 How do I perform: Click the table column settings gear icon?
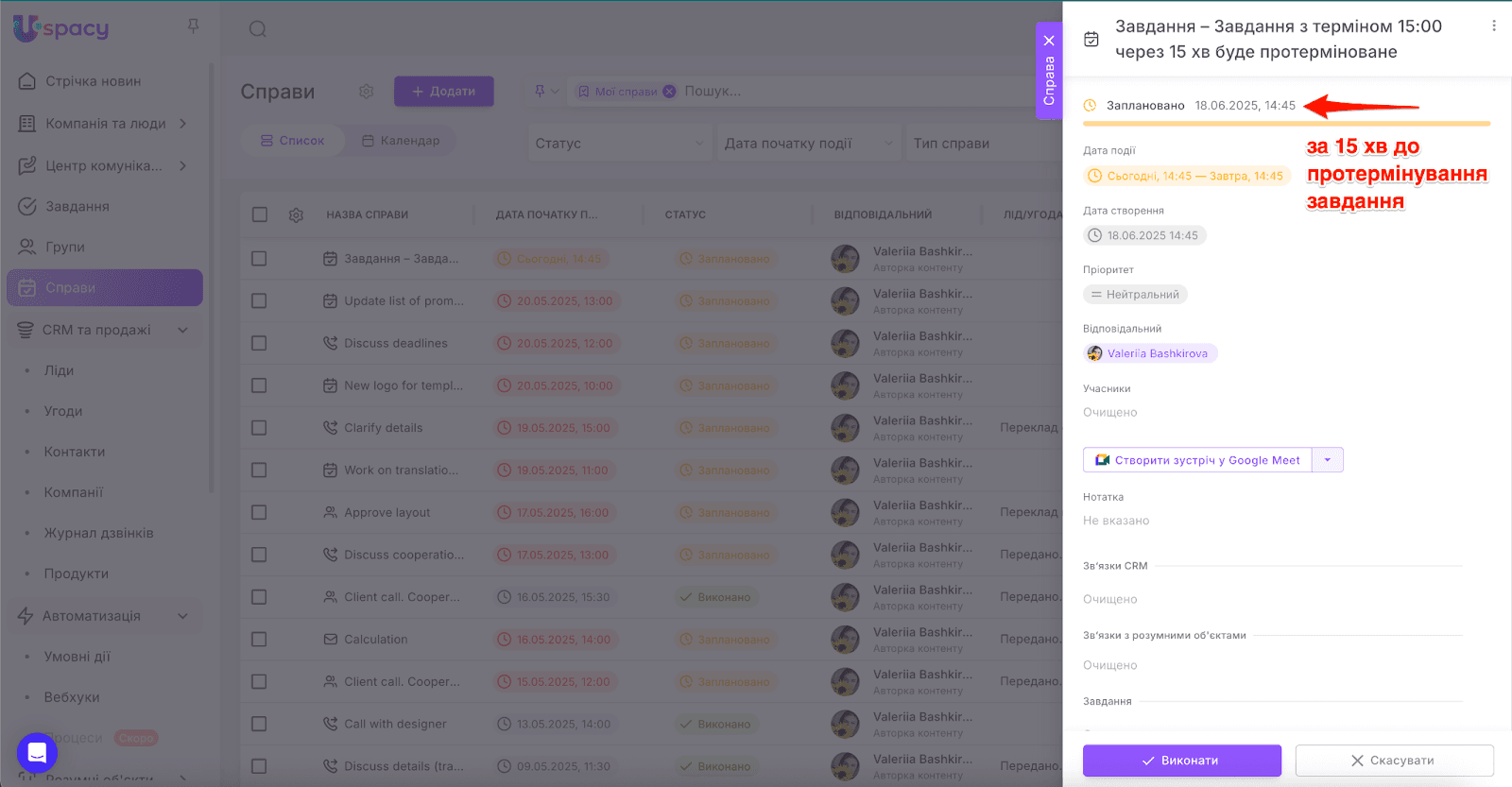pyautogui.click(x=296, y=215)
